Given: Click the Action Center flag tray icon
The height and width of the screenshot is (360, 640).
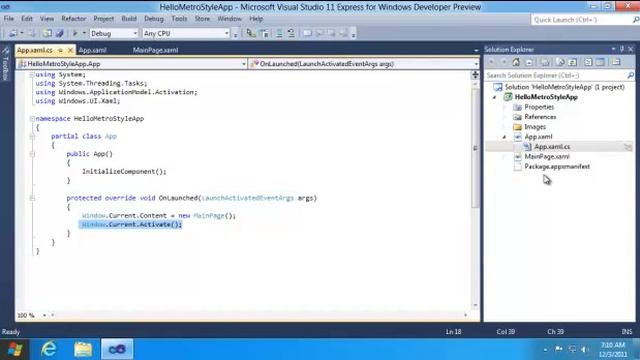Looking at the screenshot, I should point(559,349).
